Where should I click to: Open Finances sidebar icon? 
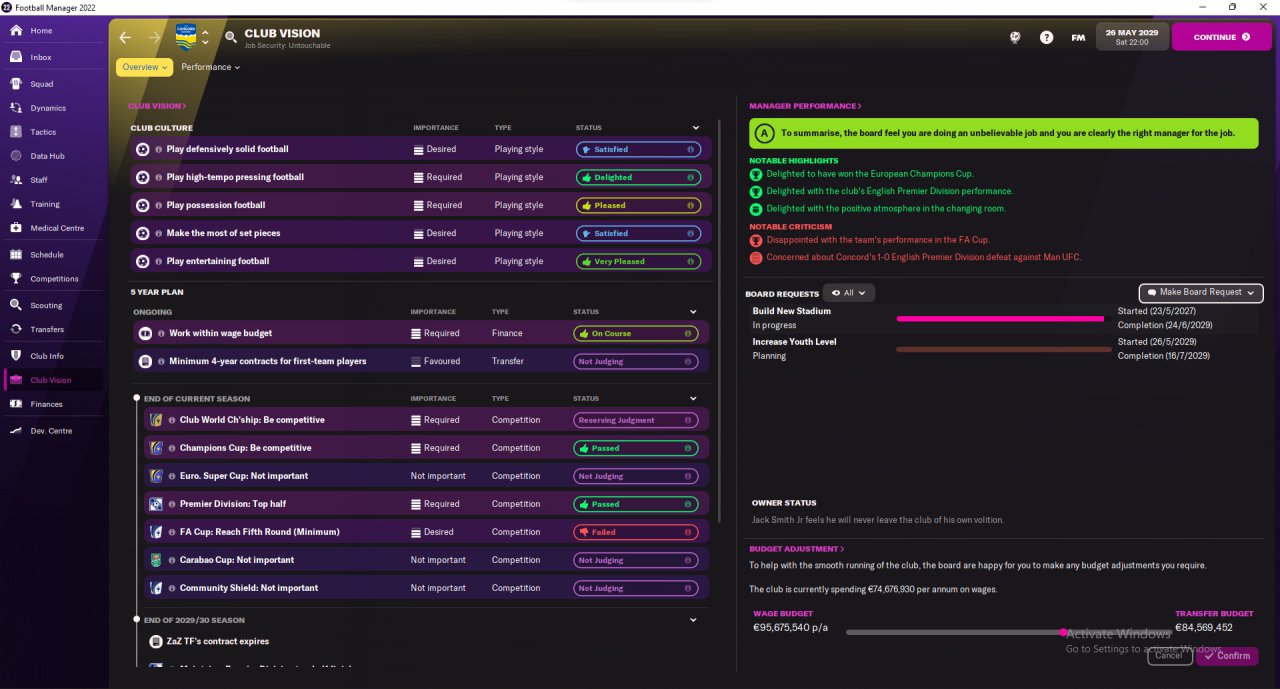(x=16, y=404)
